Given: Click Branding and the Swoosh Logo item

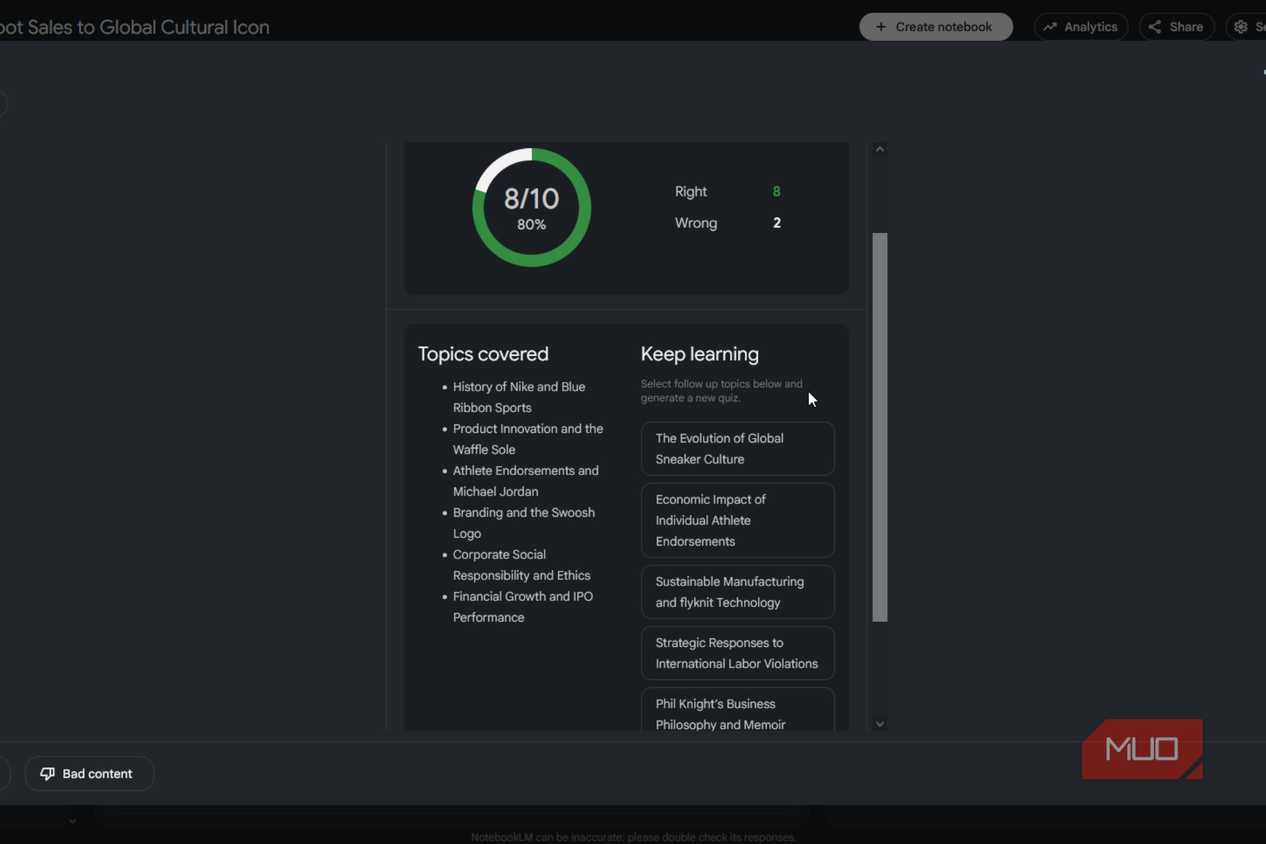Looking at the screenshot, I should click(x=524, y=523).
